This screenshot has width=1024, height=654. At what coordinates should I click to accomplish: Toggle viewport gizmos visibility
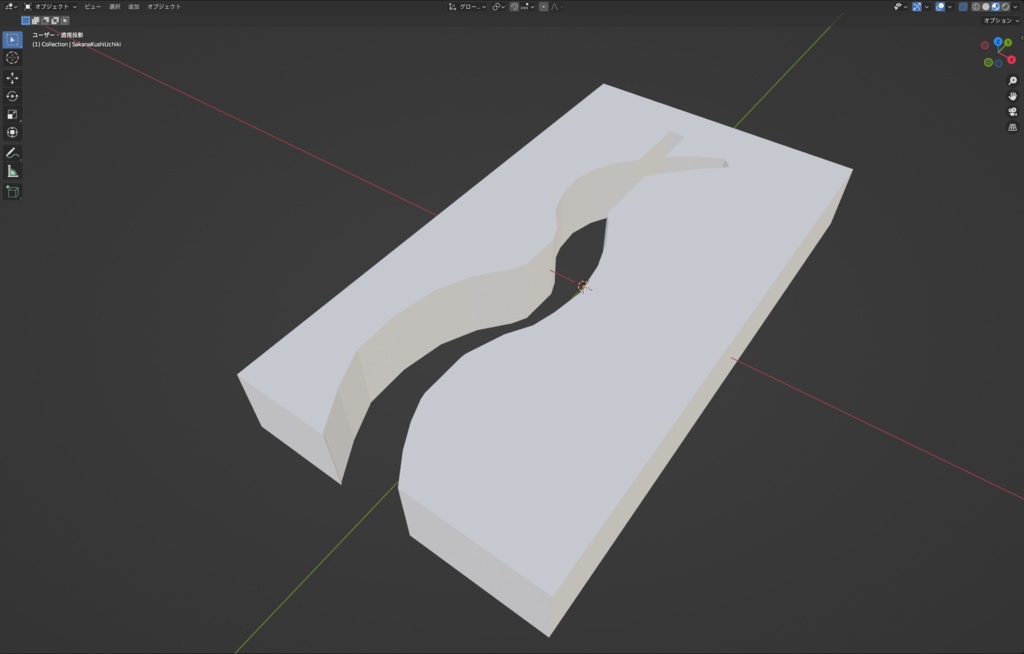coord(917,7)
